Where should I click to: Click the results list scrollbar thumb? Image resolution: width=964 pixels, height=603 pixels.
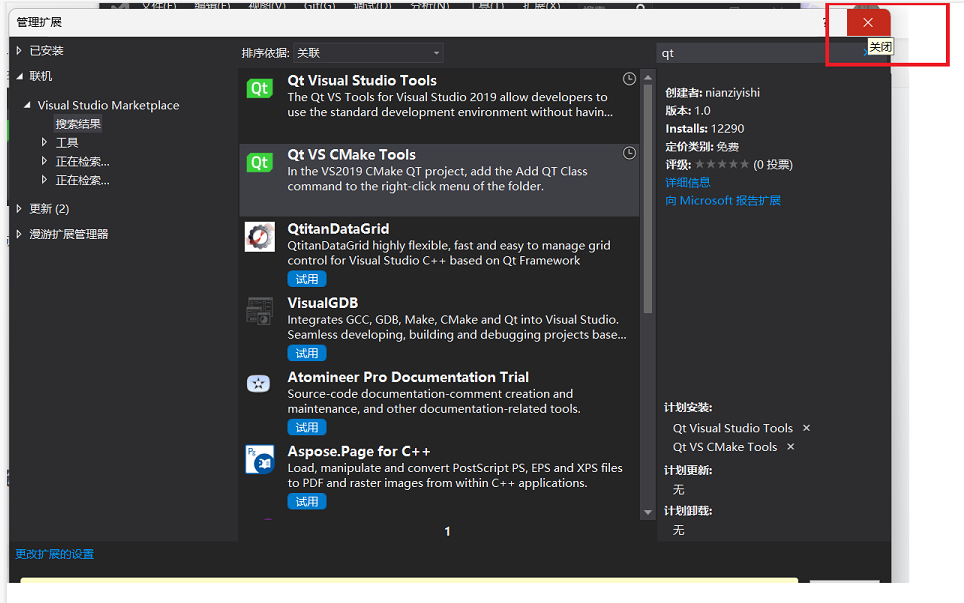tap(647, 199)
